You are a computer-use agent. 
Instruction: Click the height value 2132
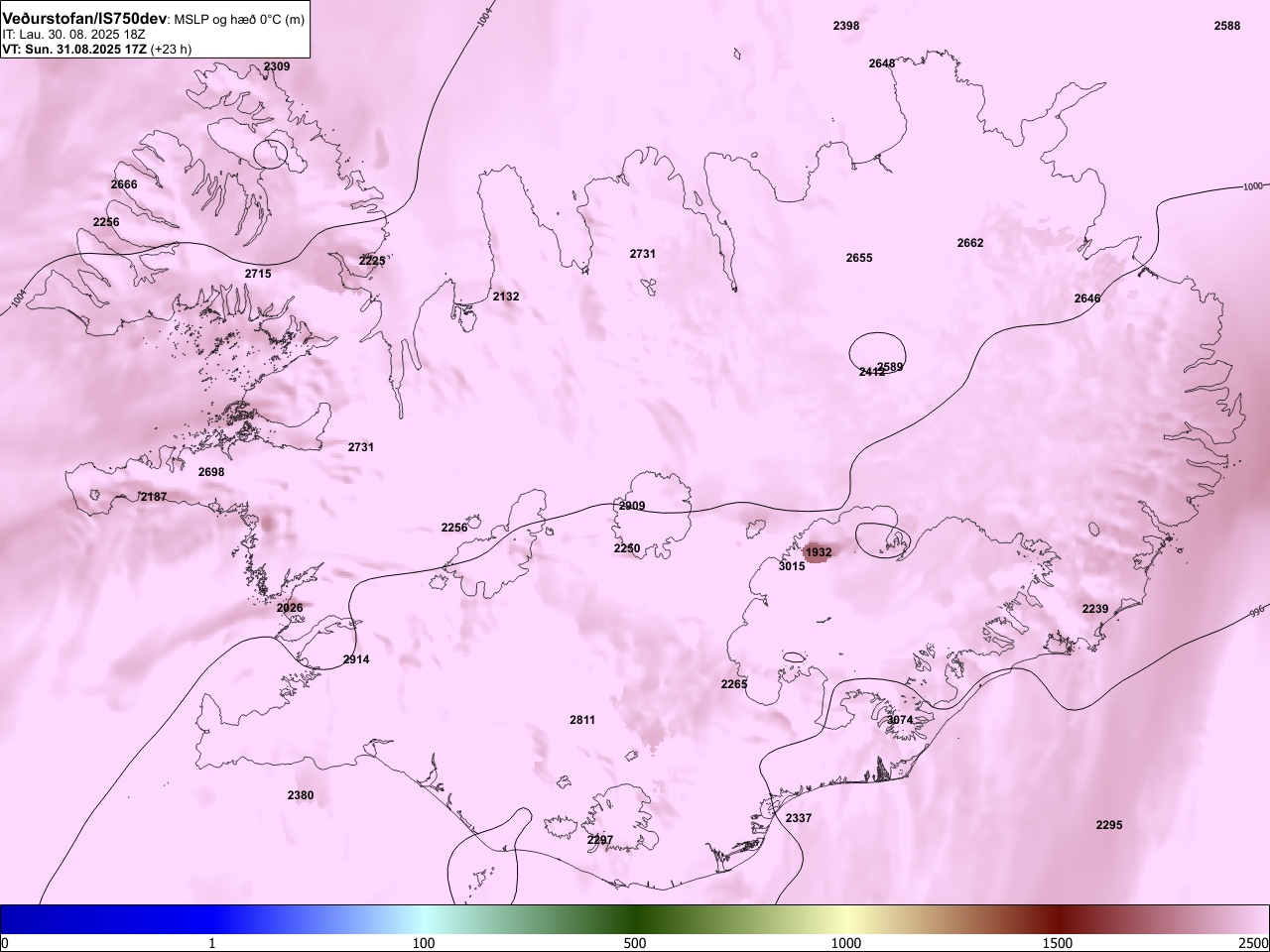pyautogui.click(x=506, y=297)
